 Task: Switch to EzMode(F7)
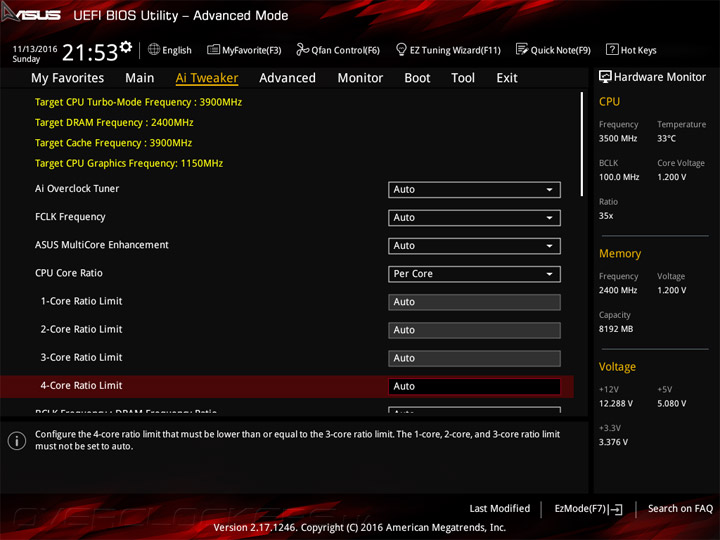(588, 509)
